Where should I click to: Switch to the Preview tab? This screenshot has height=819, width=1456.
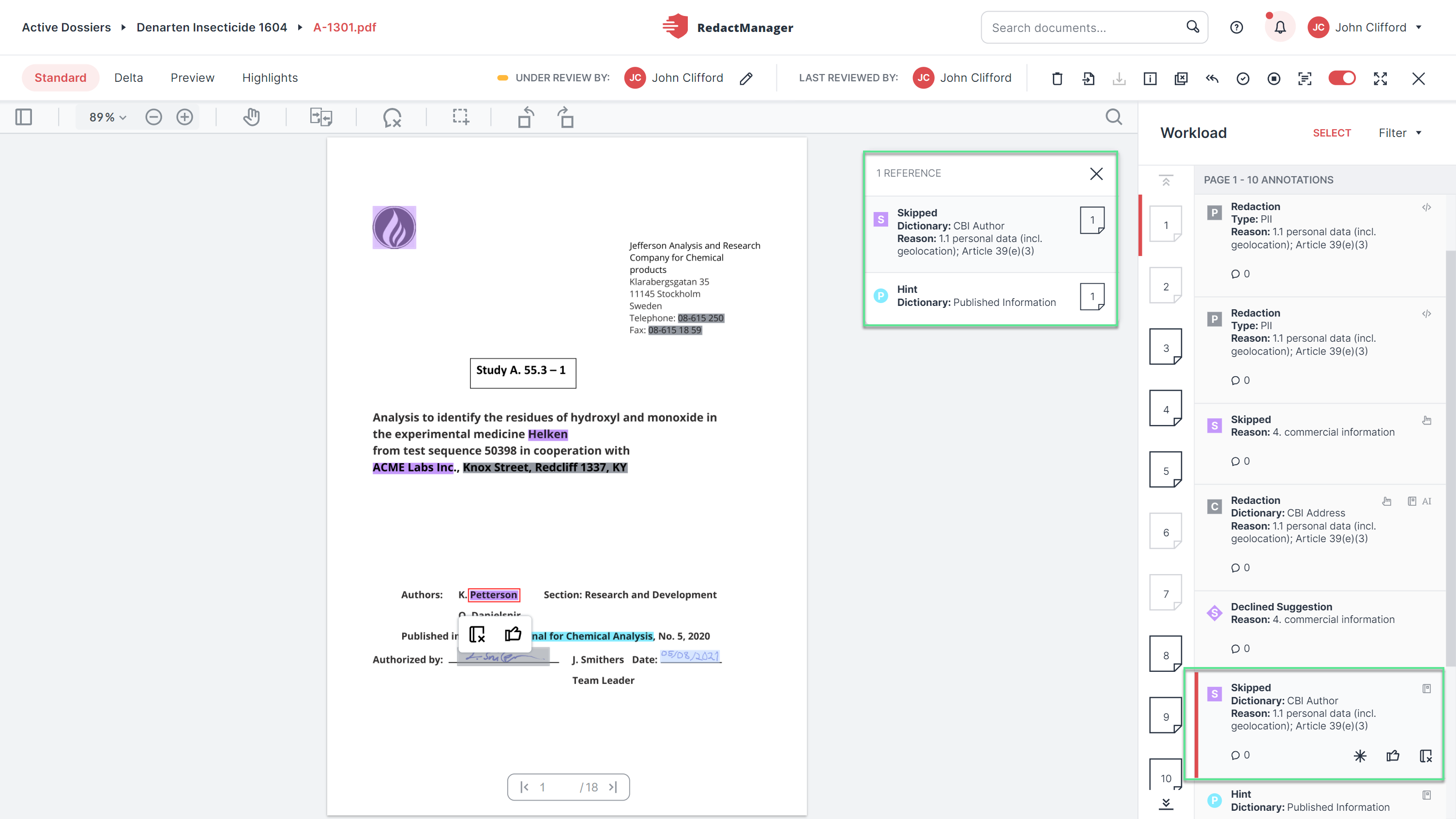192,78
